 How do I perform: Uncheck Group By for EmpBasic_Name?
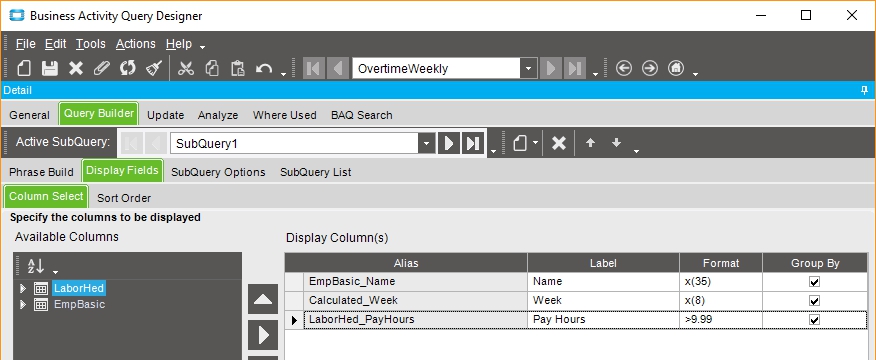(x=815, y=282)
